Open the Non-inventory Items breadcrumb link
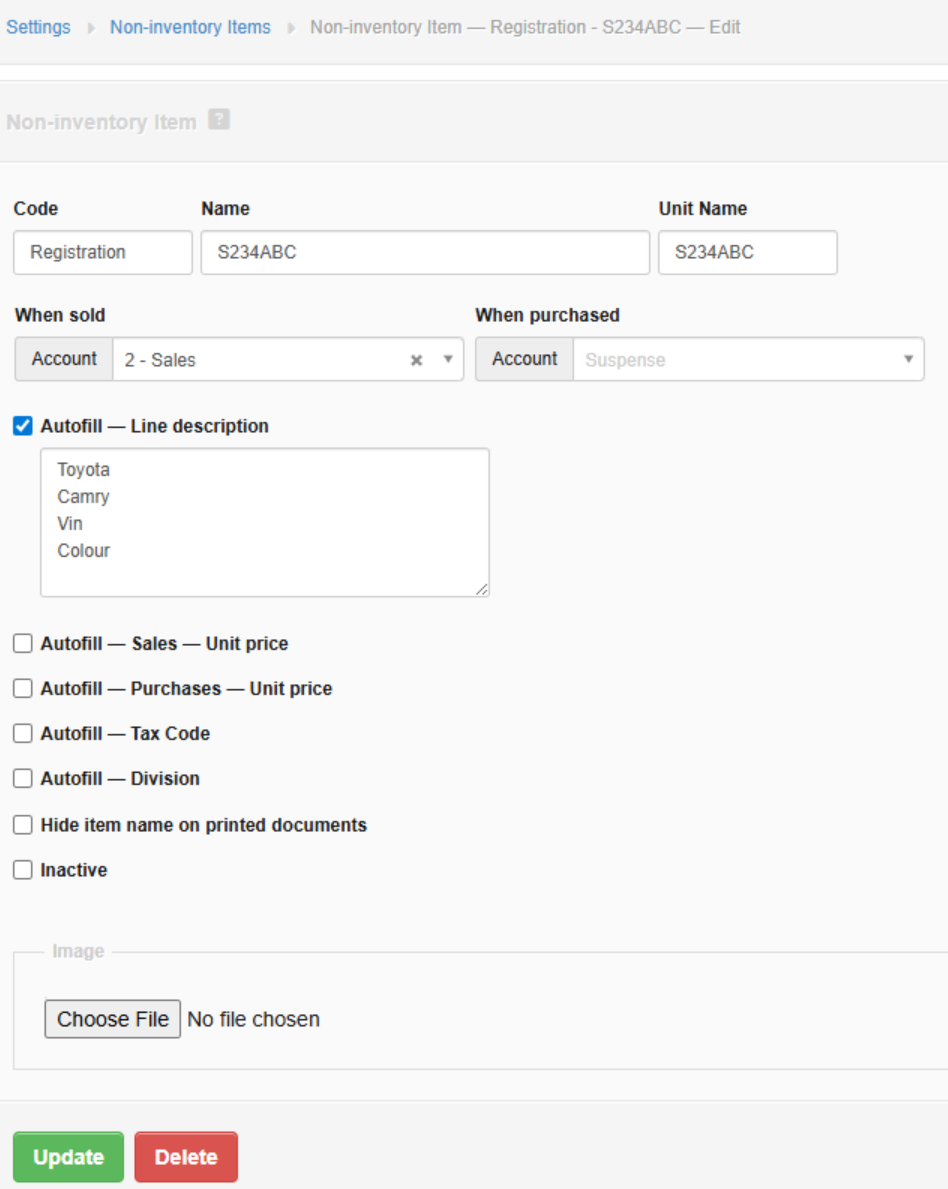Screen dimensions: 948x1189 (x=190, y=27)
